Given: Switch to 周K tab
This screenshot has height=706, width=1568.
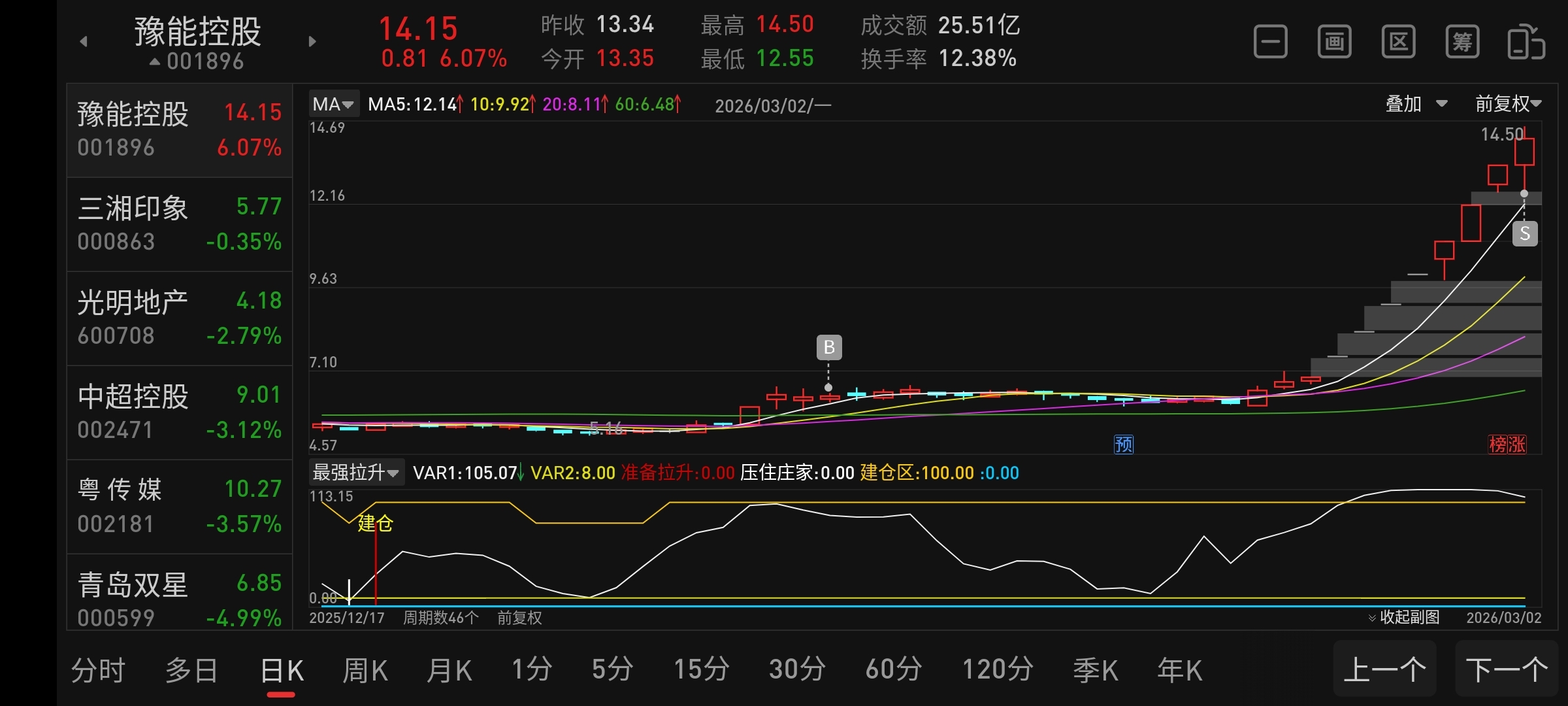Looking at the screenshot, I should click(x=365, y=671).
